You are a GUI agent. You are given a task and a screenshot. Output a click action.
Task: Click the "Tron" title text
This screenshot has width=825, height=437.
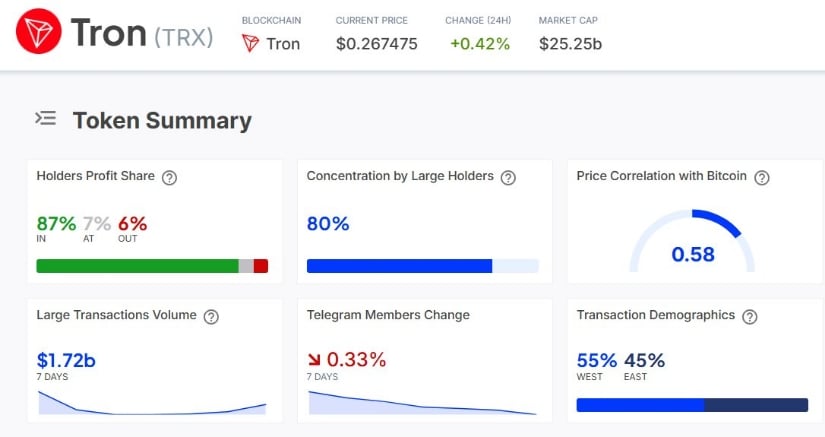coord(108,33)
